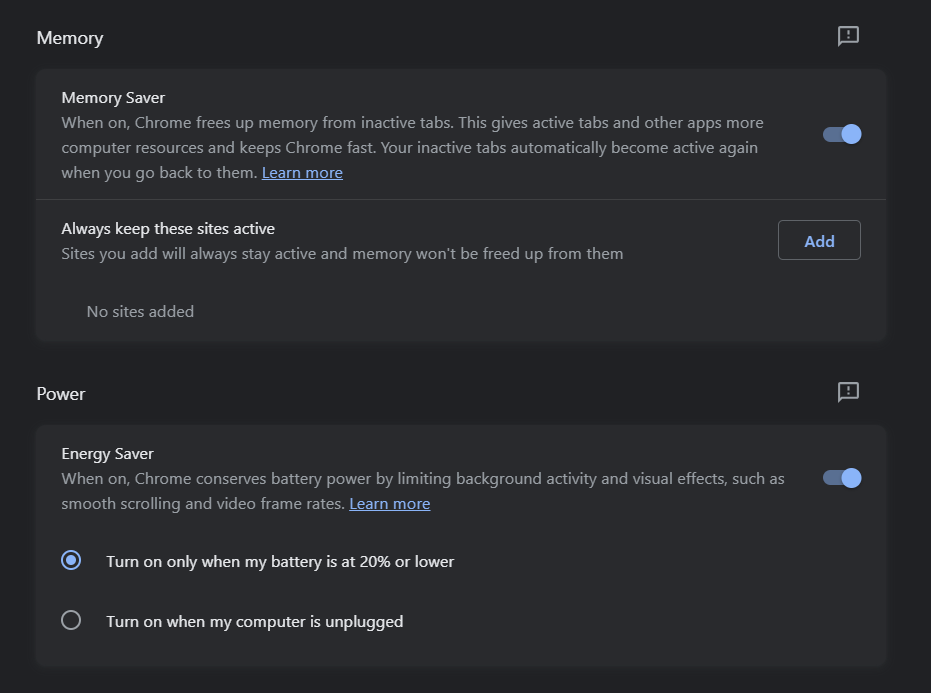931x693 pixels.
Task: Turn off the Energy Saver switch
Action: coord(842,478)
